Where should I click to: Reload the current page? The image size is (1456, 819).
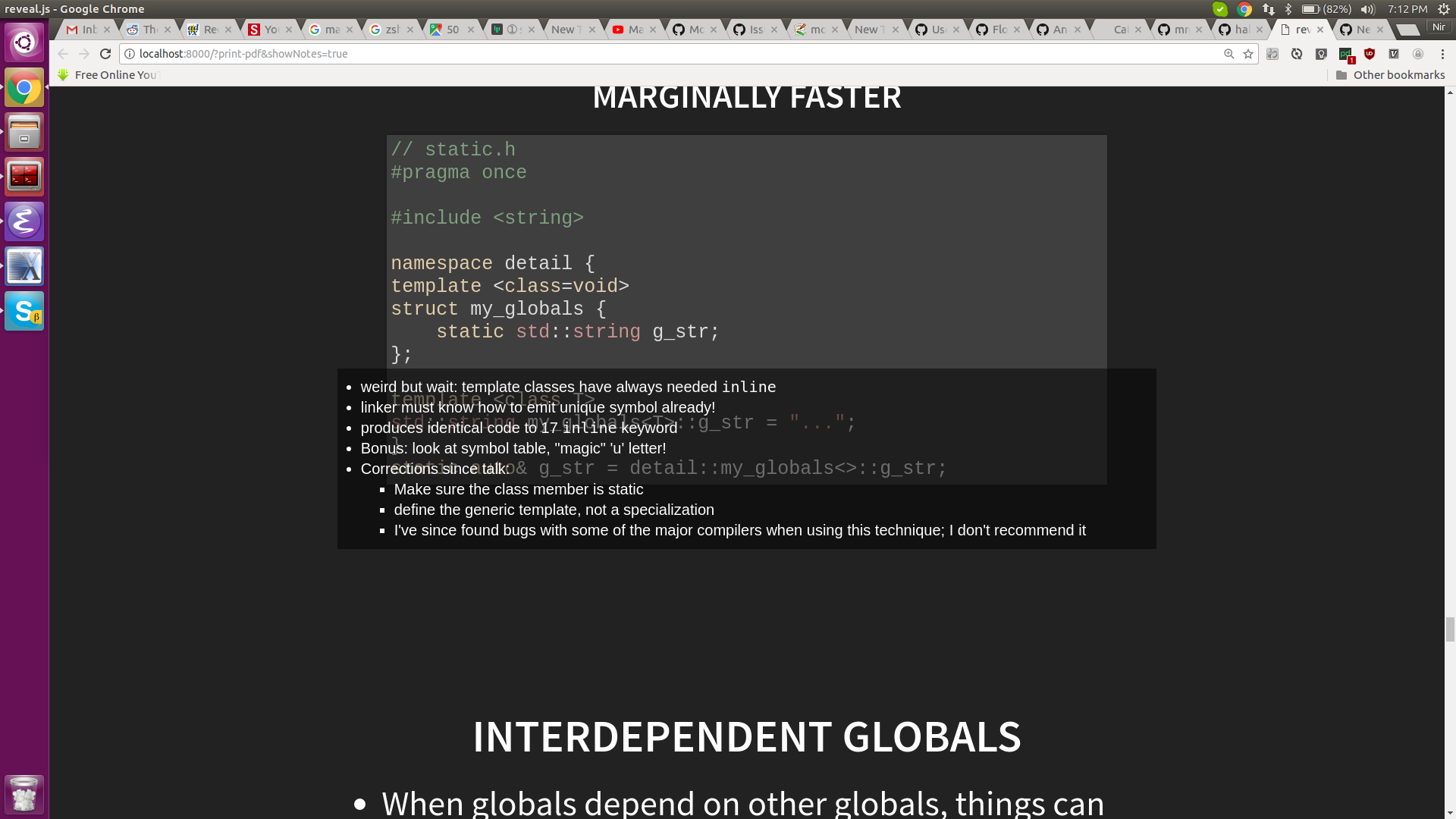point(105,54)
